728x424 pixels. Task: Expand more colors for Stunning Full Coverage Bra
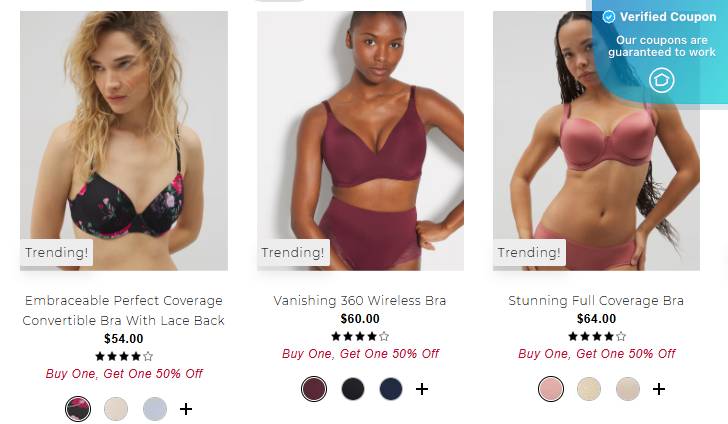coord(658,389)
